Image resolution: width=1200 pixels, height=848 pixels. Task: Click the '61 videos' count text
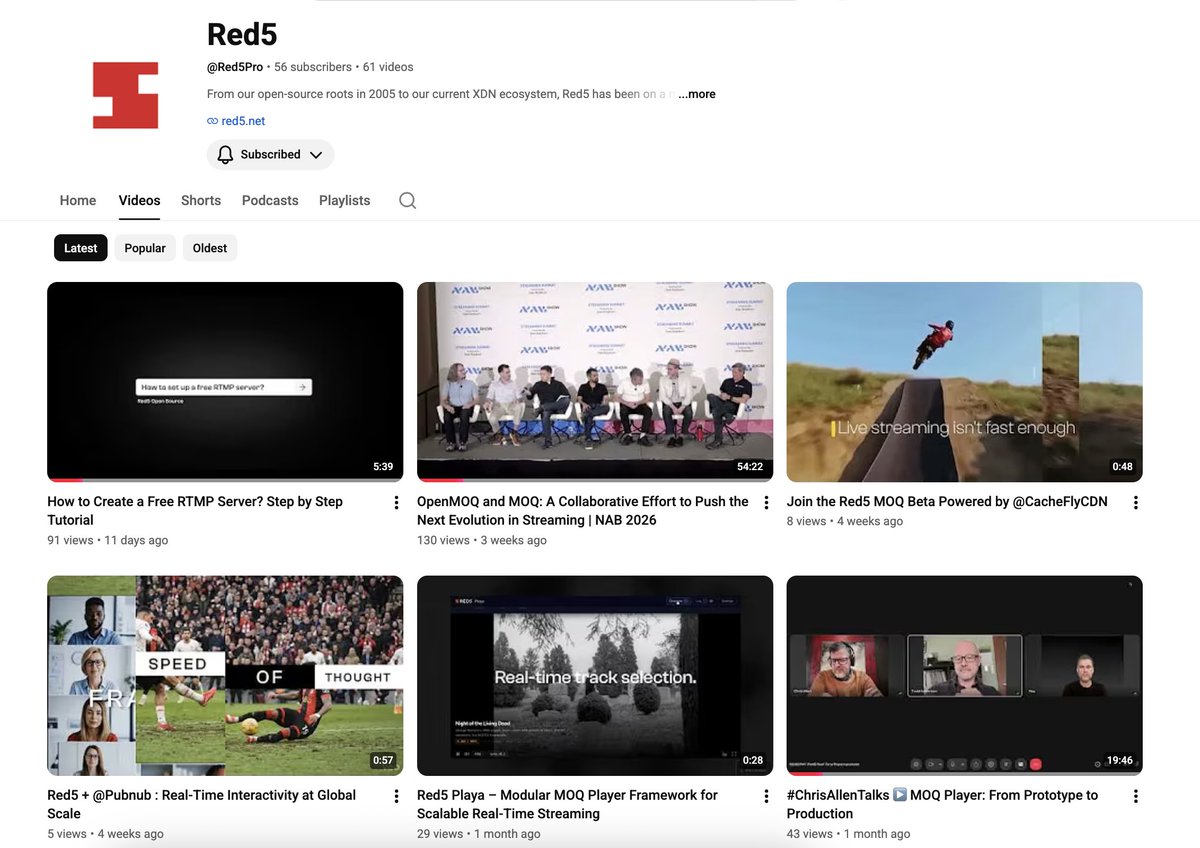(x=388, y=67)
